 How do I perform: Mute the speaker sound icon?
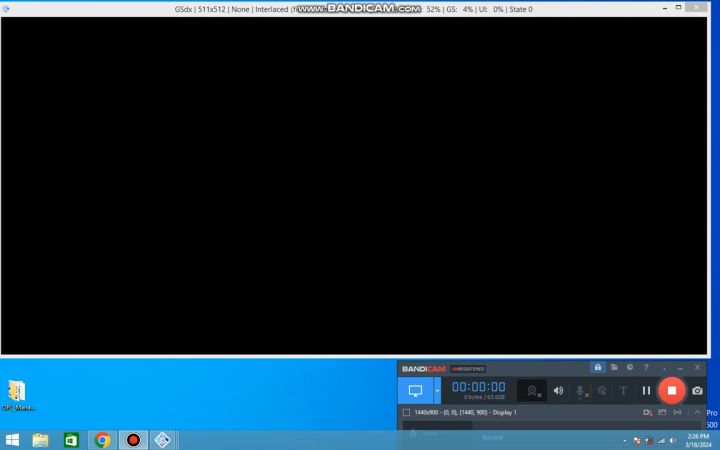coord(558,390)
